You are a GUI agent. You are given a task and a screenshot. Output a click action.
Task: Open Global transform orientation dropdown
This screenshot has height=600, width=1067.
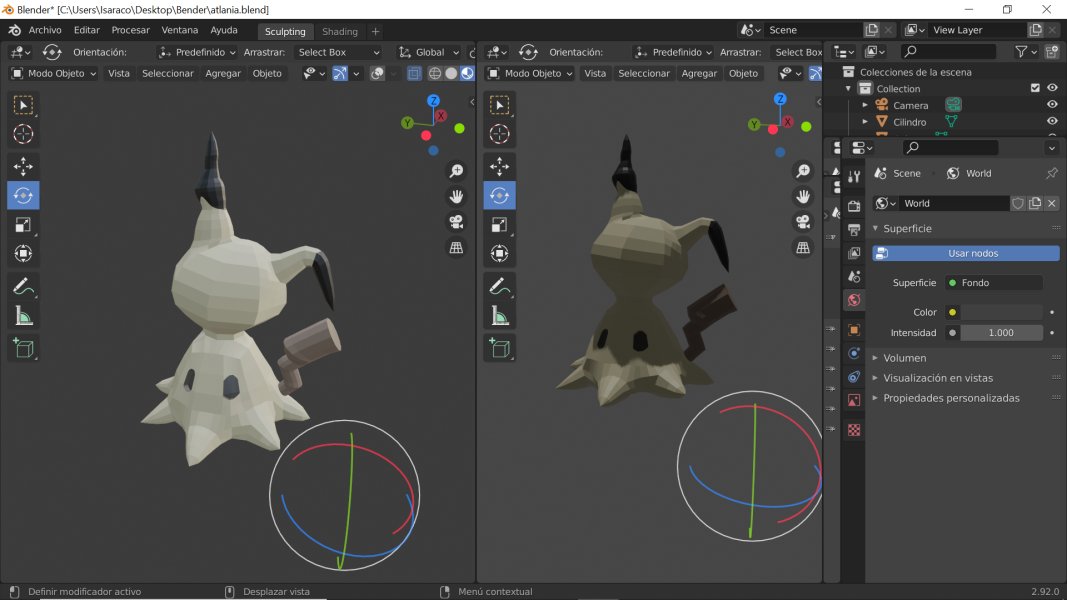(x=429, y=52)
